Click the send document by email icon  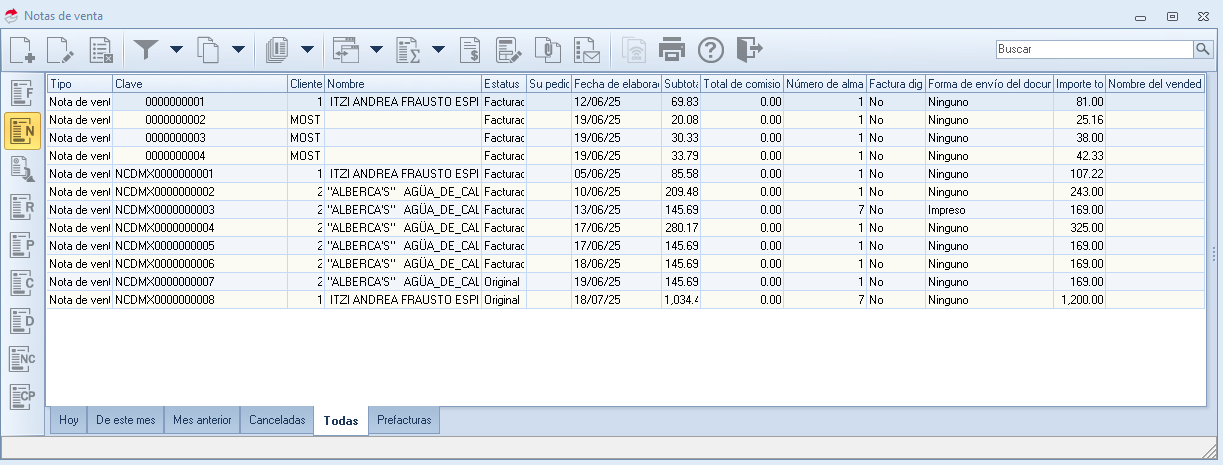(585, 49)
